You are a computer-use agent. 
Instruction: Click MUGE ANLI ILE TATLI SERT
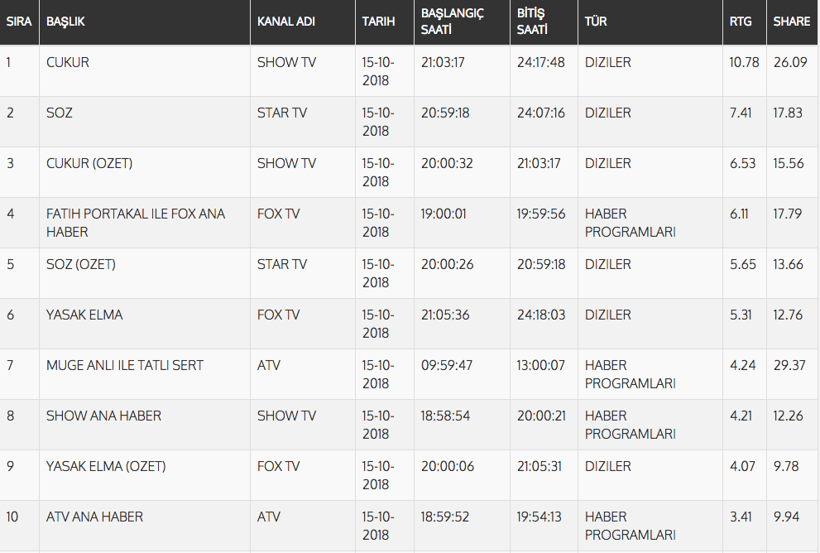(x=124, y=365)
